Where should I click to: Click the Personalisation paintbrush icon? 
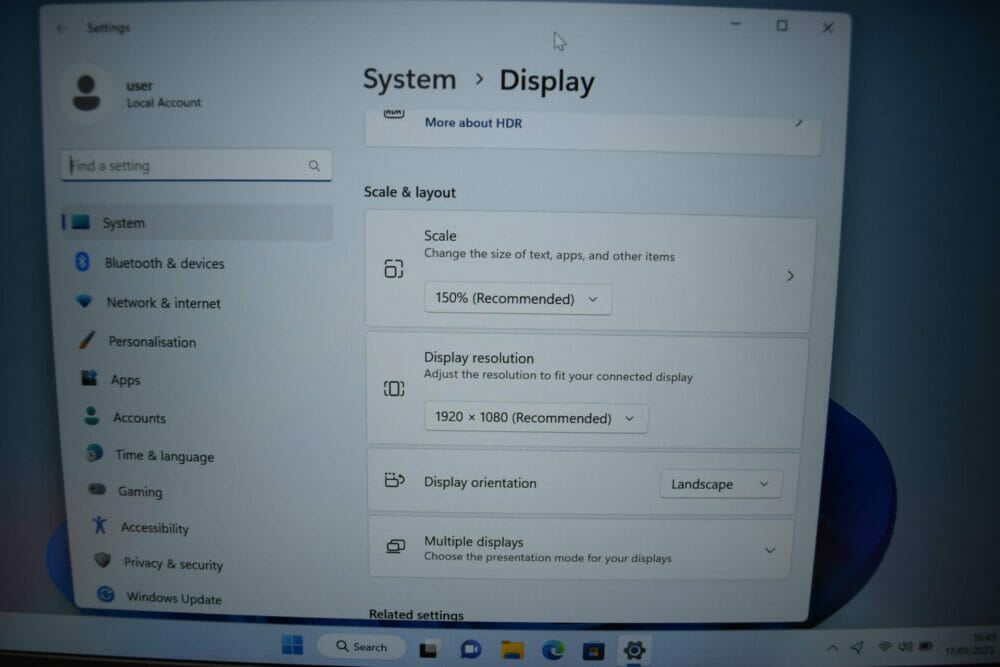(87, 339)
